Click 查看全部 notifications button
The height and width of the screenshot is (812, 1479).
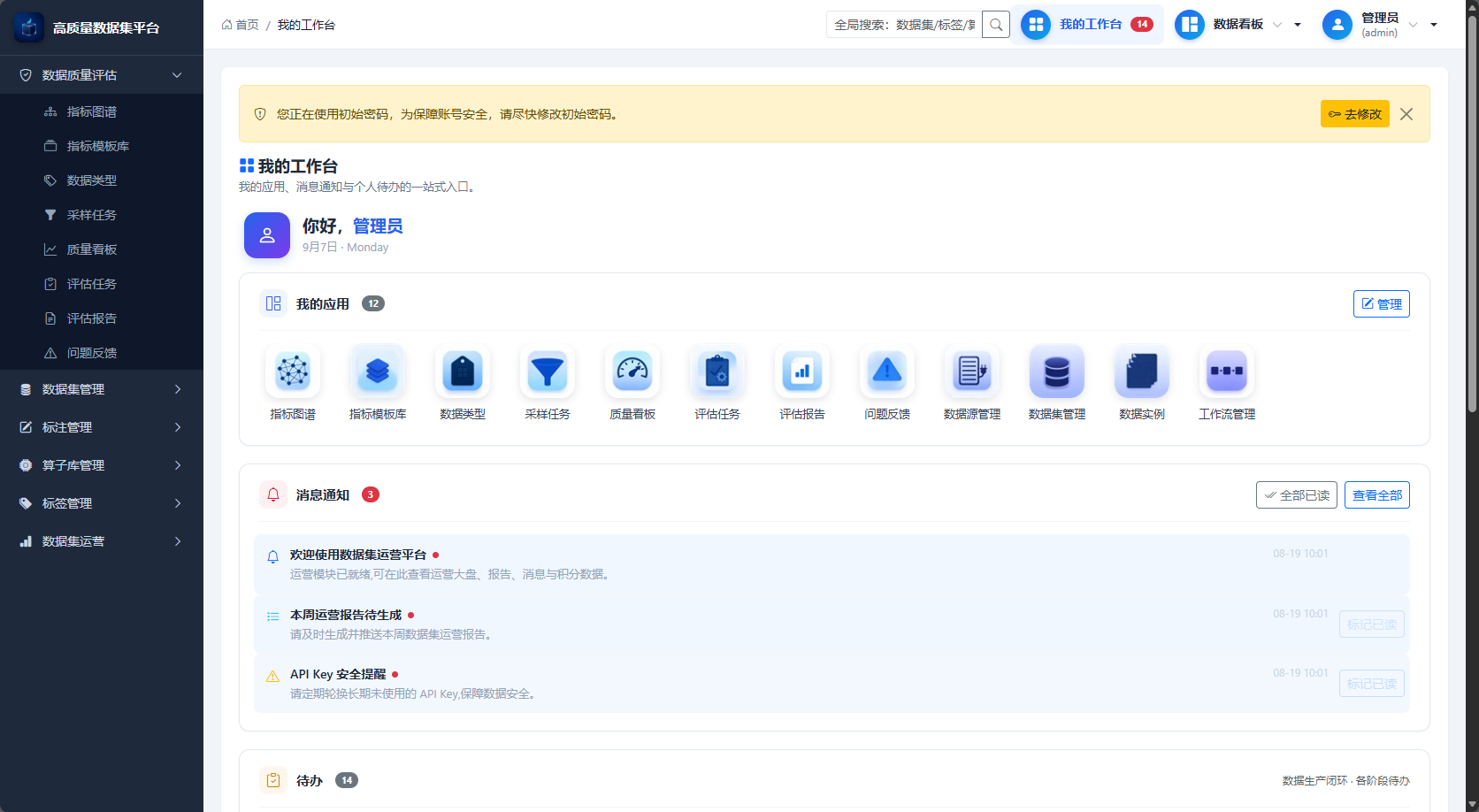tap(1377, 495)
